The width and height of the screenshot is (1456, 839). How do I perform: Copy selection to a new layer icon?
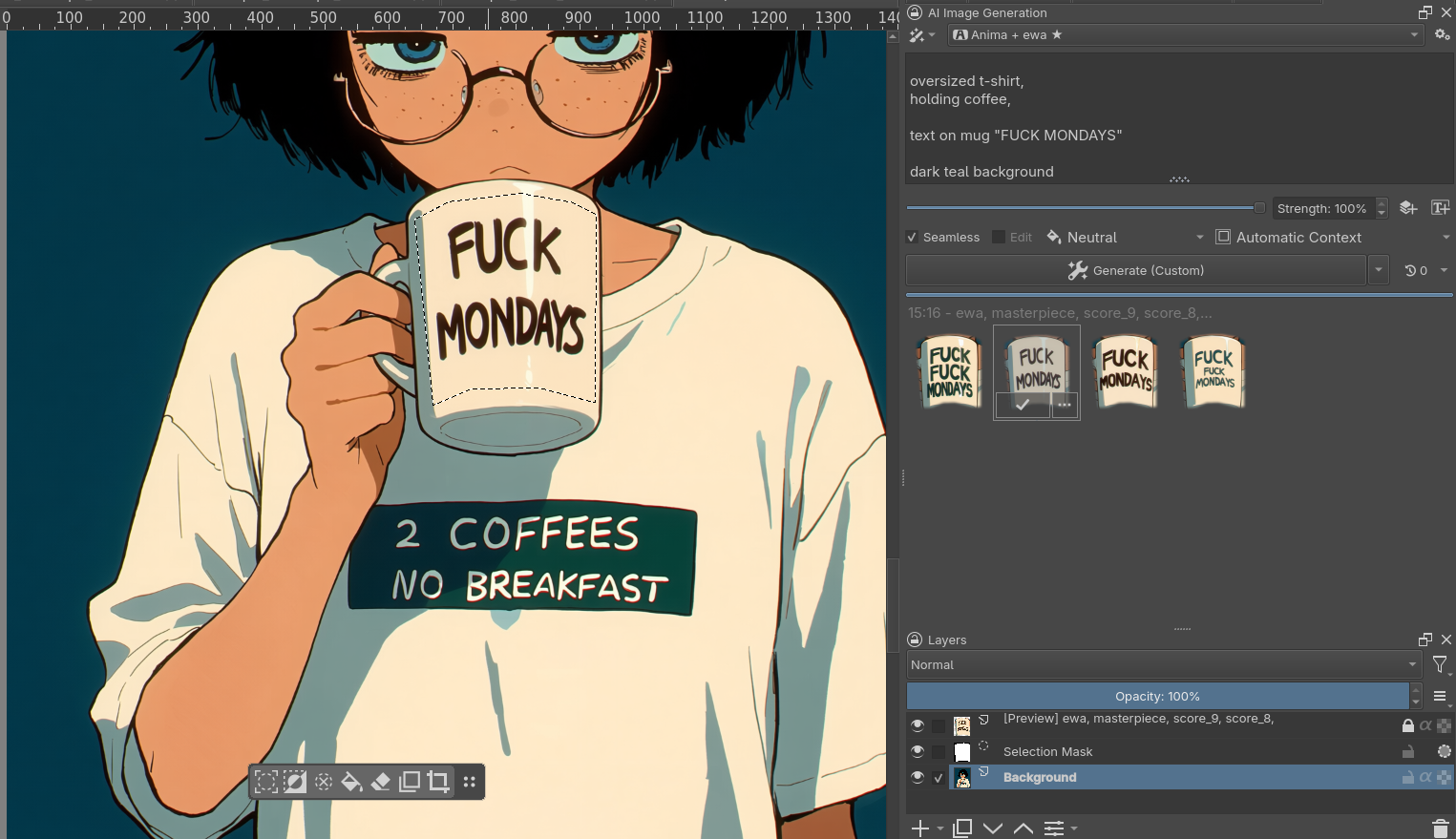tap(410, 783)
